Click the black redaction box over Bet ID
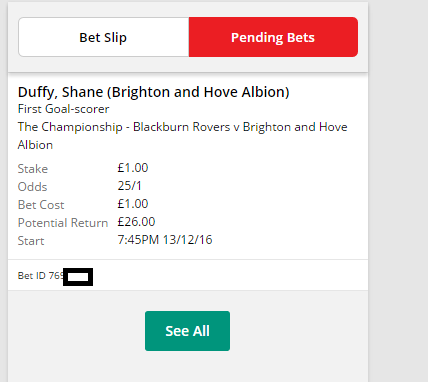This screenshot has height=382, width=428. [78, 277]
